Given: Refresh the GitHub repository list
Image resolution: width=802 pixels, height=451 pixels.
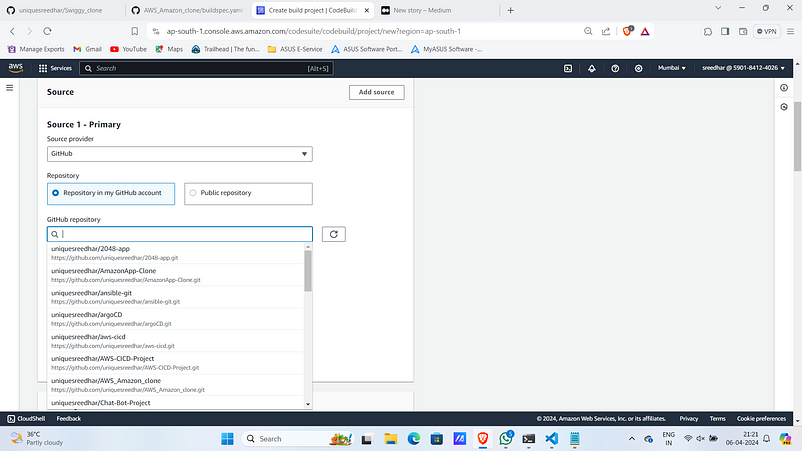Looking at the screenshot, I should click(333, 234).
